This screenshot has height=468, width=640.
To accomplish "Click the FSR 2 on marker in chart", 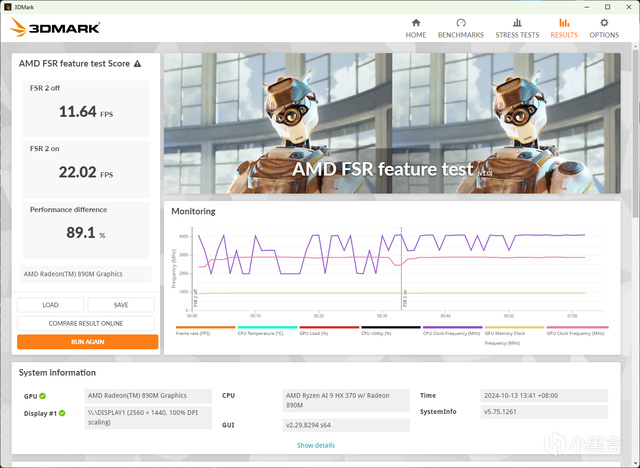I will [405, 298].
